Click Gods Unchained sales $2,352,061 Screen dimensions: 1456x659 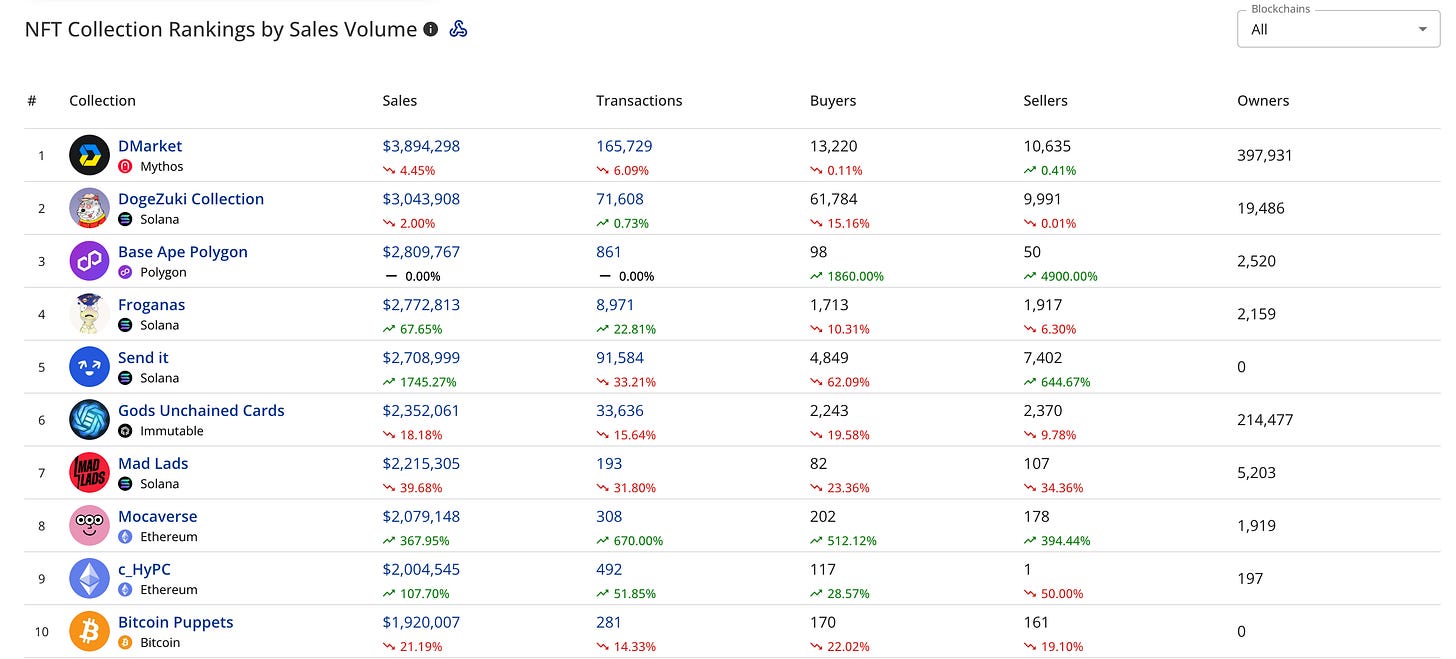pyautogui.click(x=421, y=411)
